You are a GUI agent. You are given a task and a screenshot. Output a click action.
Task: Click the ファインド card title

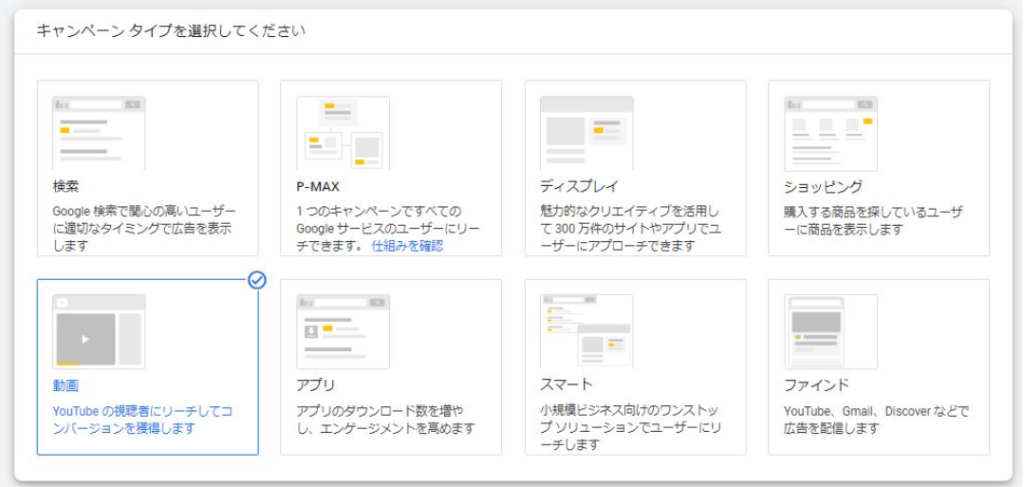816,385
